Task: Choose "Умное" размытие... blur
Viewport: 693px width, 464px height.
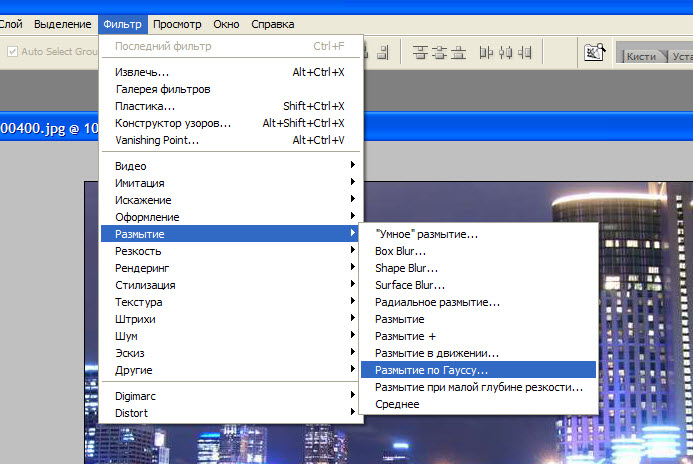Action: (478, 234)
